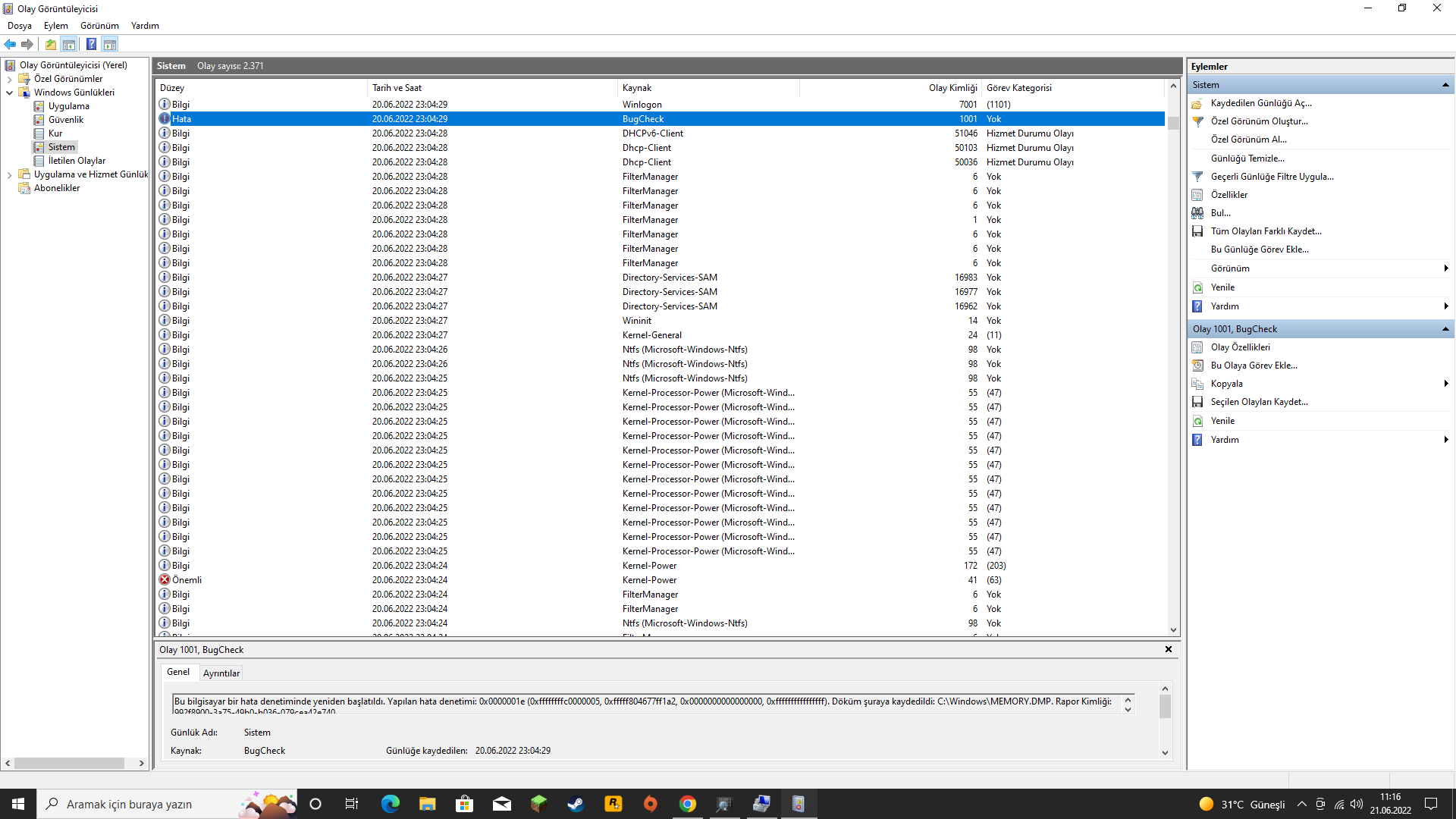Viewport: 1456px width, 819px height.
Task: Click the Önemli critical error Kernel-Power event
Action: point(187,580)
